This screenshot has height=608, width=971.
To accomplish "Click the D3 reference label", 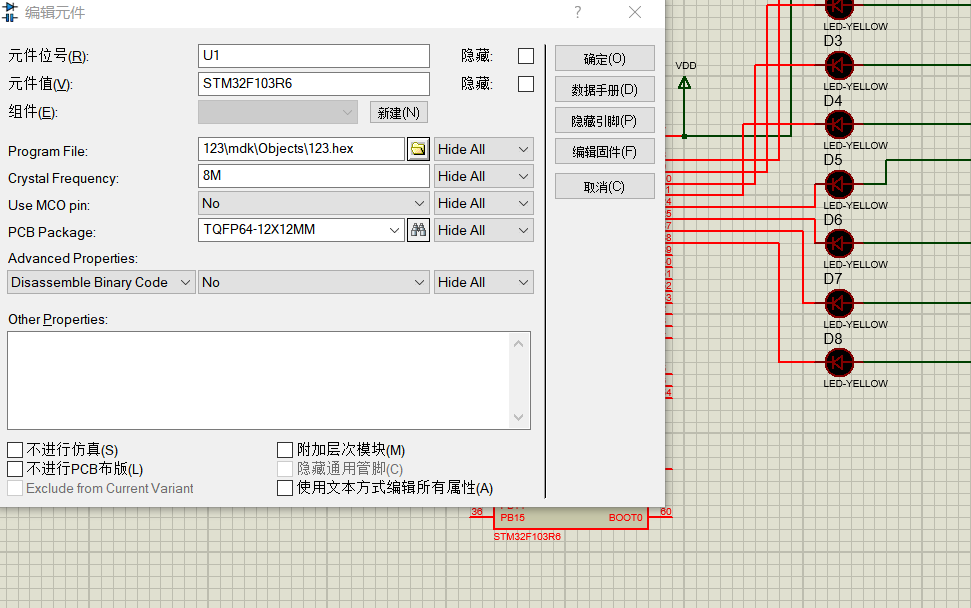I will [x=833, y=41].
